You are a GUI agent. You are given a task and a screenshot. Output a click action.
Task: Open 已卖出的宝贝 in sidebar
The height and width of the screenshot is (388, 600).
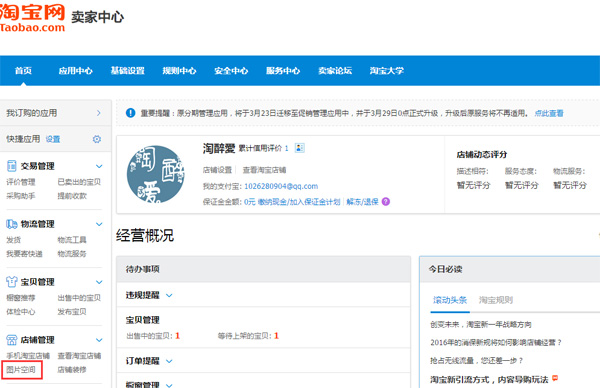coord(79,182)
